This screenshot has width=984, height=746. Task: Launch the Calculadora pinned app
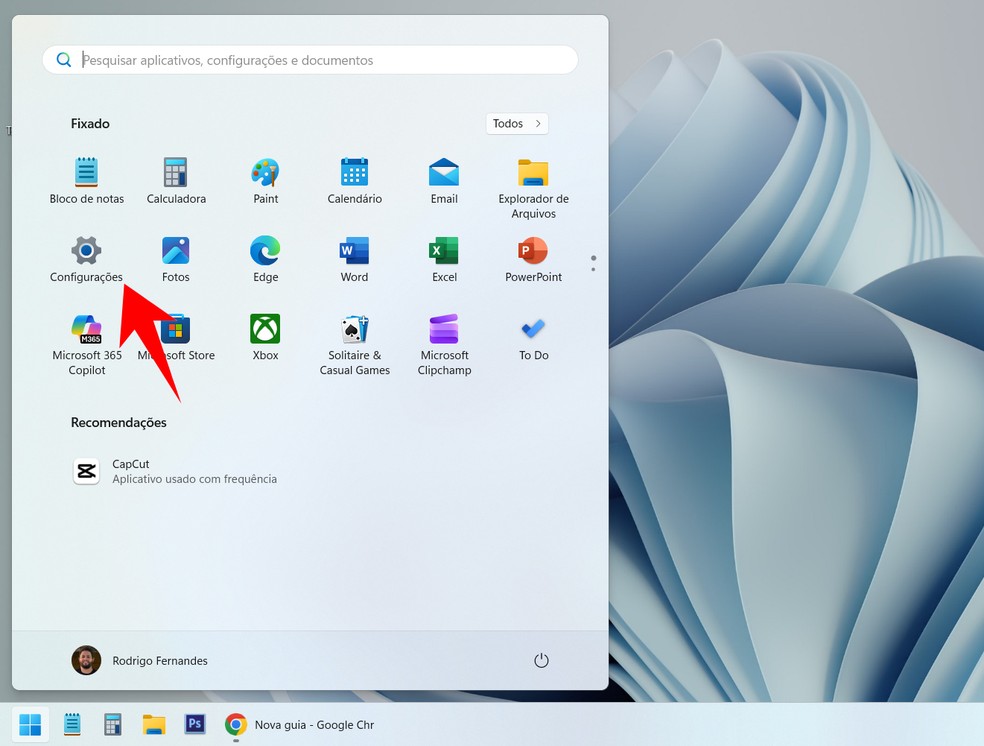(176, 181)
